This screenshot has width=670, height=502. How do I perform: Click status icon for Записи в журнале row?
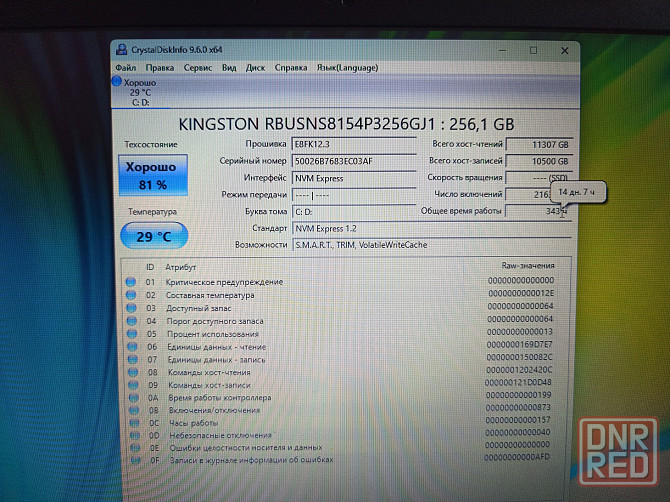pos(136,460)
